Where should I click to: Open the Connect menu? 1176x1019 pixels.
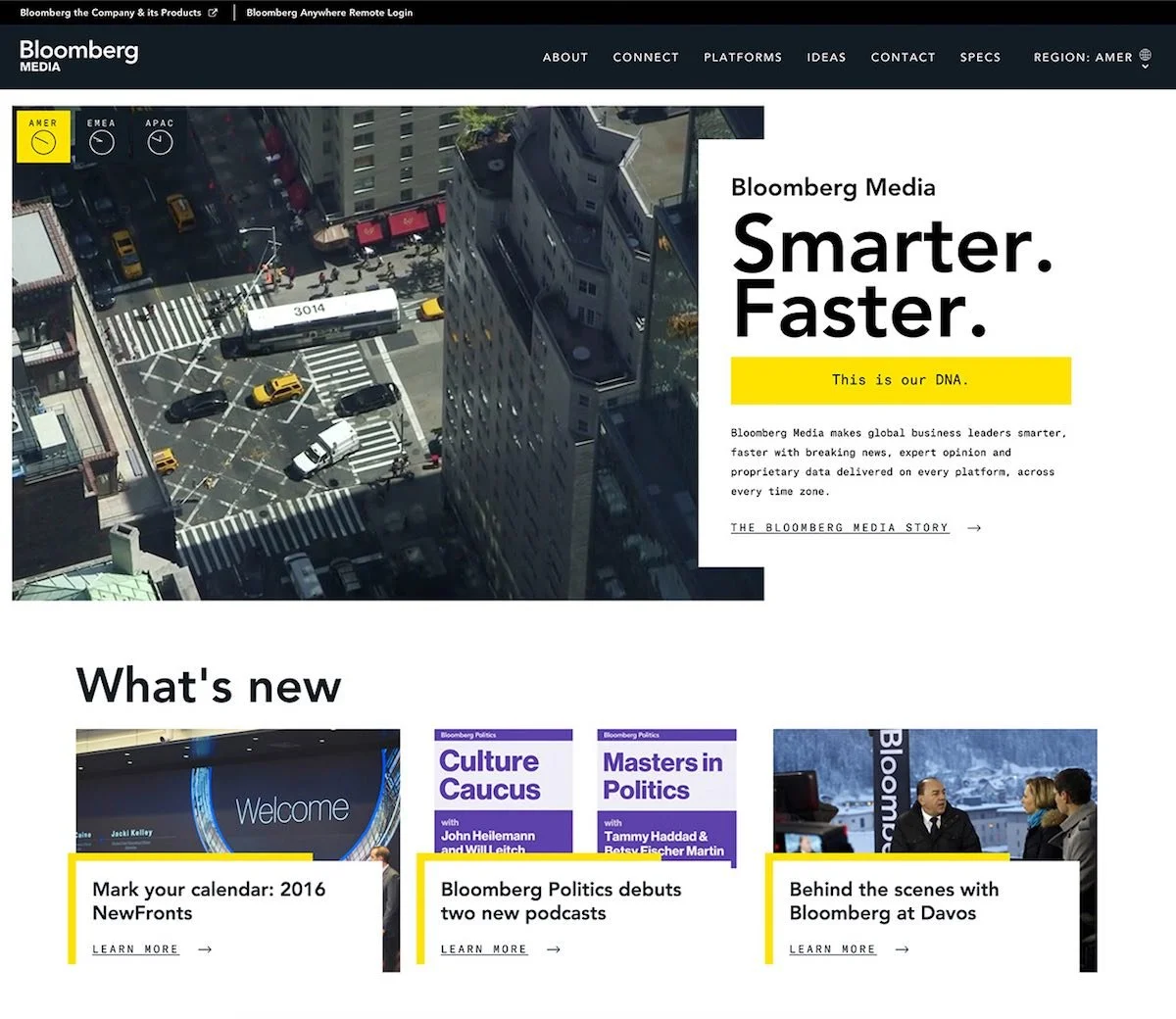click(646, 57)
